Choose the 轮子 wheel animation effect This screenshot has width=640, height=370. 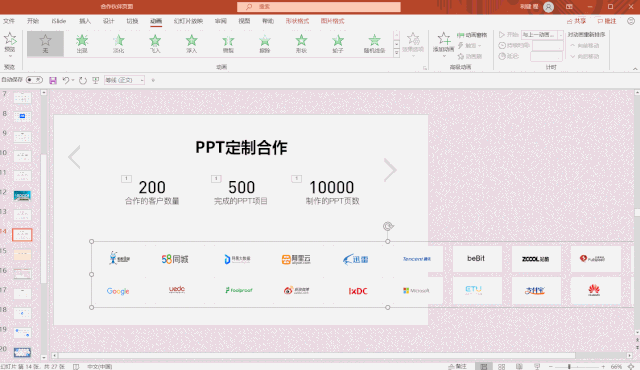coord(338,44)
